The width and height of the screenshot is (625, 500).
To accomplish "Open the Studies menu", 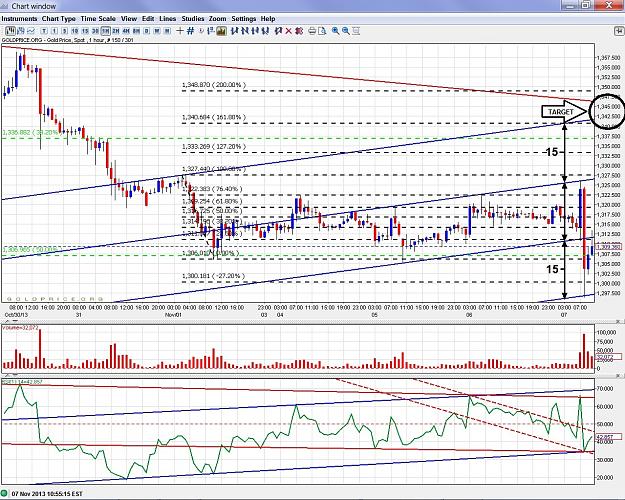I will tap(193, 19).
